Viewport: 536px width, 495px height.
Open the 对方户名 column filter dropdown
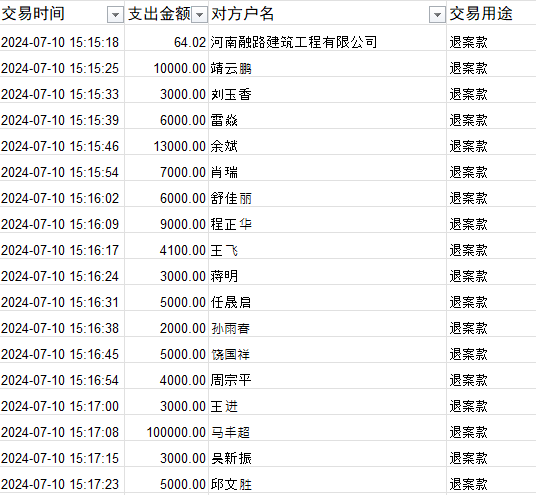click(437, 15)
